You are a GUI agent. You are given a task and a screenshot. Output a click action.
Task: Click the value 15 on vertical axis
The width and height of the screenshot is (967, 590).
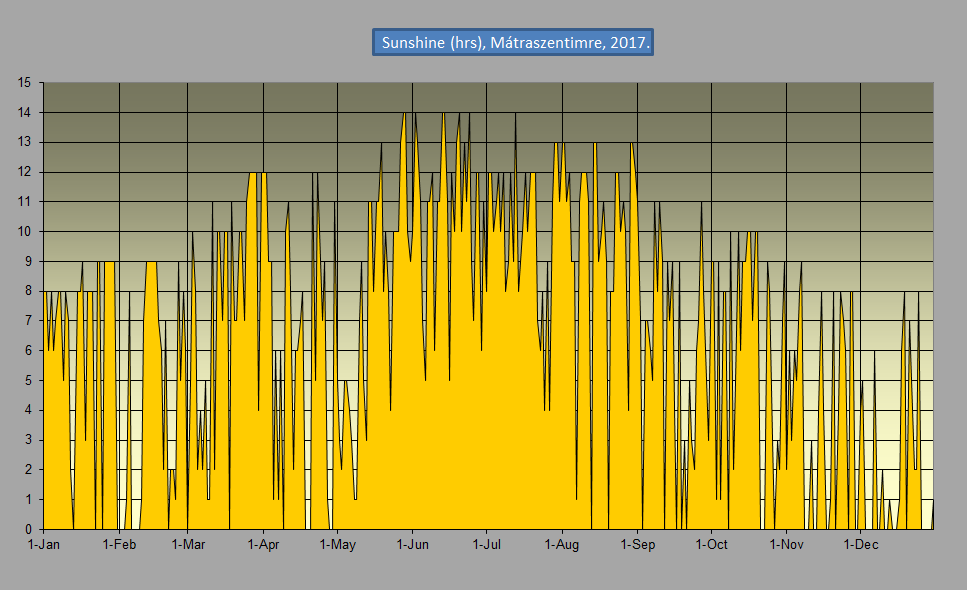(24, 83)
